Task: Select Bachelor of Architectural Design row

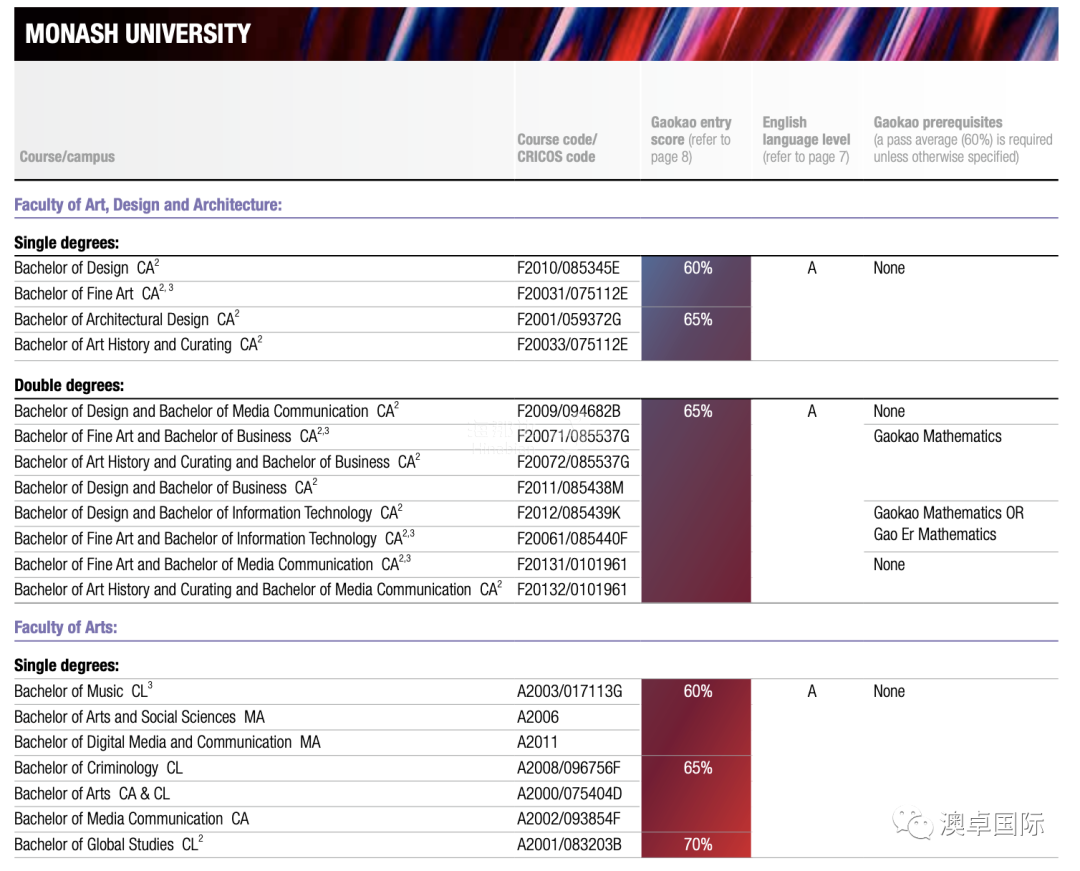Action: [x=127, y=319]
